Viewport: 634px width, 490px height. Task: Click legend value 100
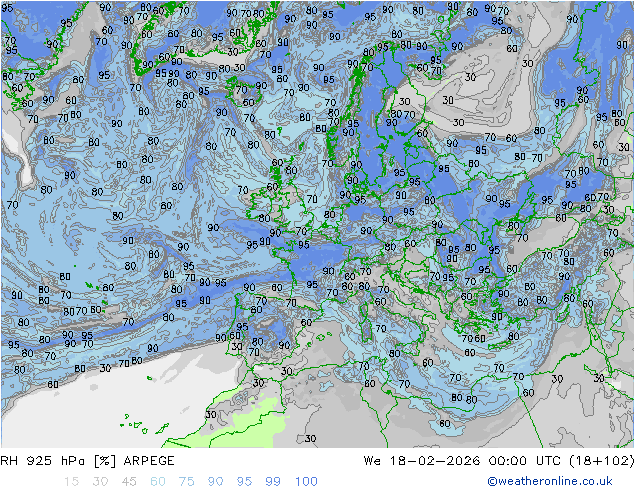click(306, 482)
